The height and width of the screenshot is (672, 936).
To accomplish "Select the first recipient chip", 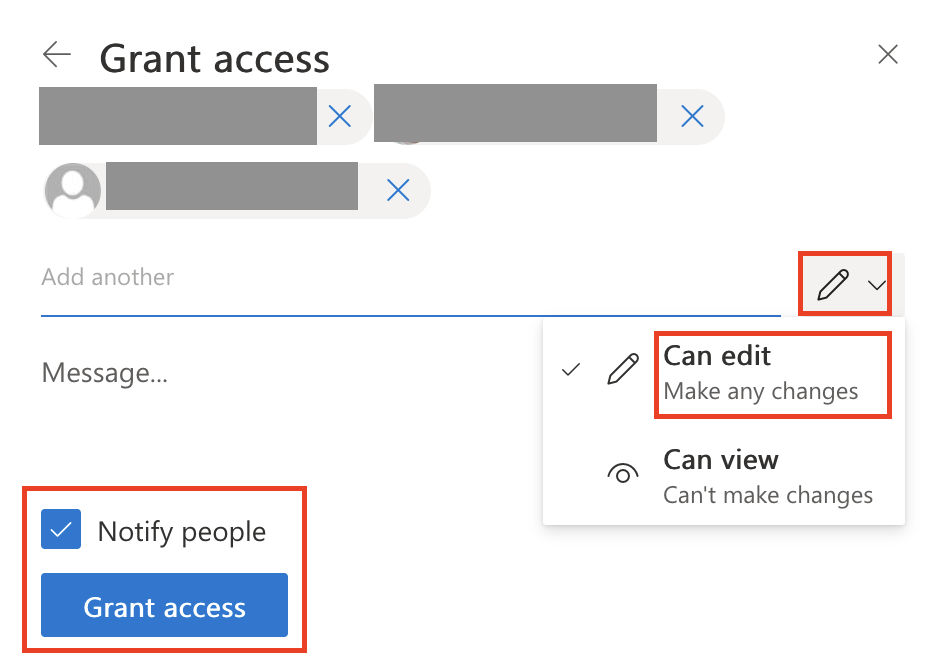I will point(180,117).
